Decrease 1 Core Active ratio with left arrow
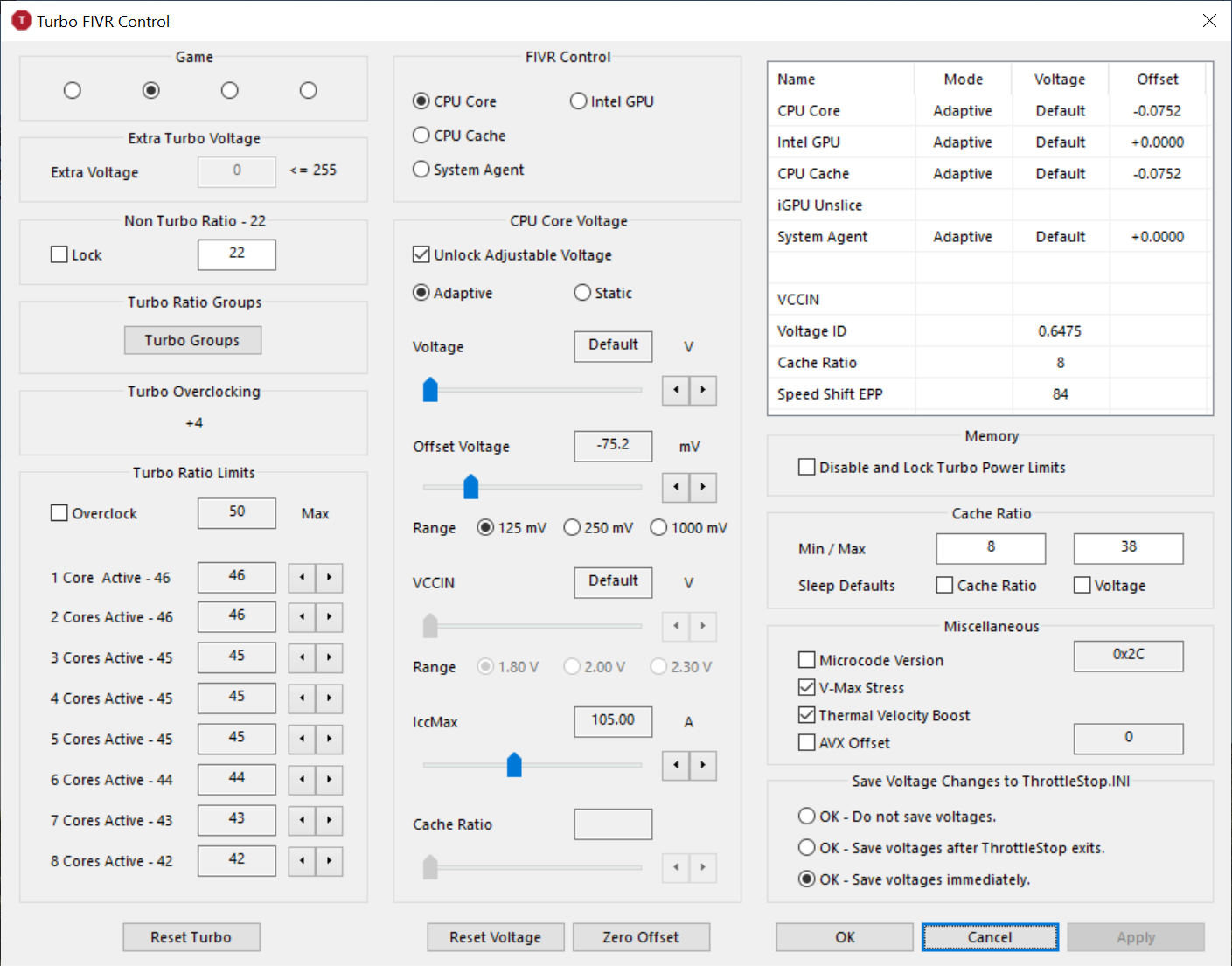This screenshot has height=966, width=1232. 302,578
